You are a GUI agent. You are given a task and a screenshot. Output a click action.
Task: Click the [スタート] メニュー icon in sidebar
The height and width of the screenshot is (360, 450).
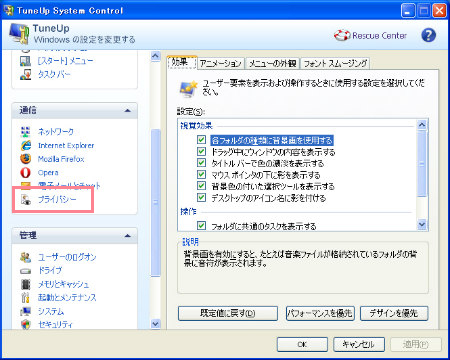25,61
